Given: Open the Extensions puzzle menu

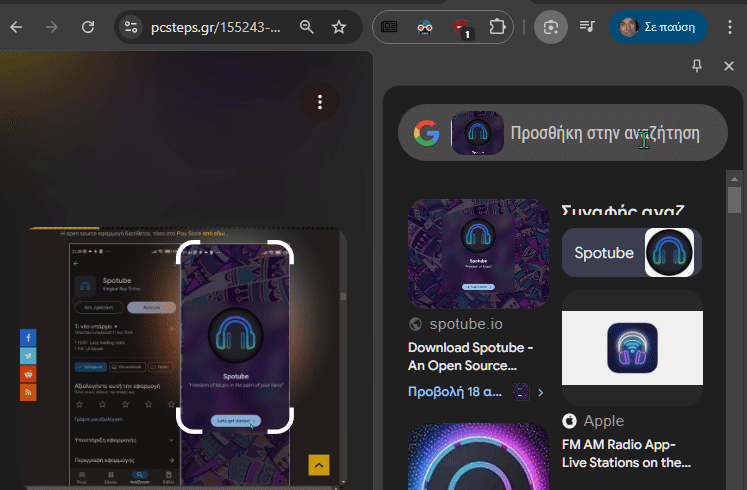Looking at the screenshot, I should [497, 27].
